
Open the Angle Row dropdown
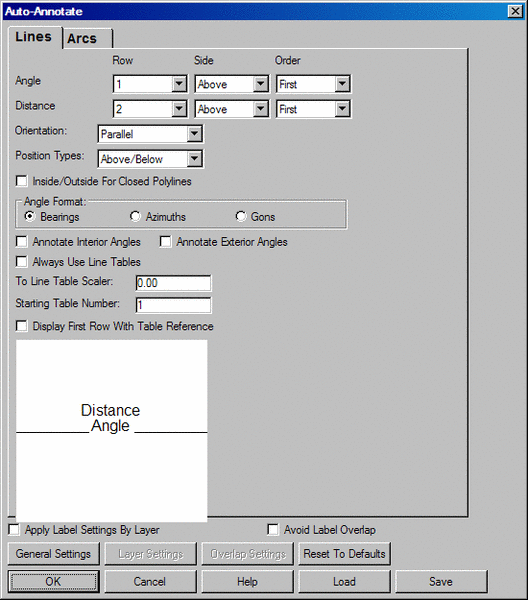pyautogui.click(x=150, y=84)
